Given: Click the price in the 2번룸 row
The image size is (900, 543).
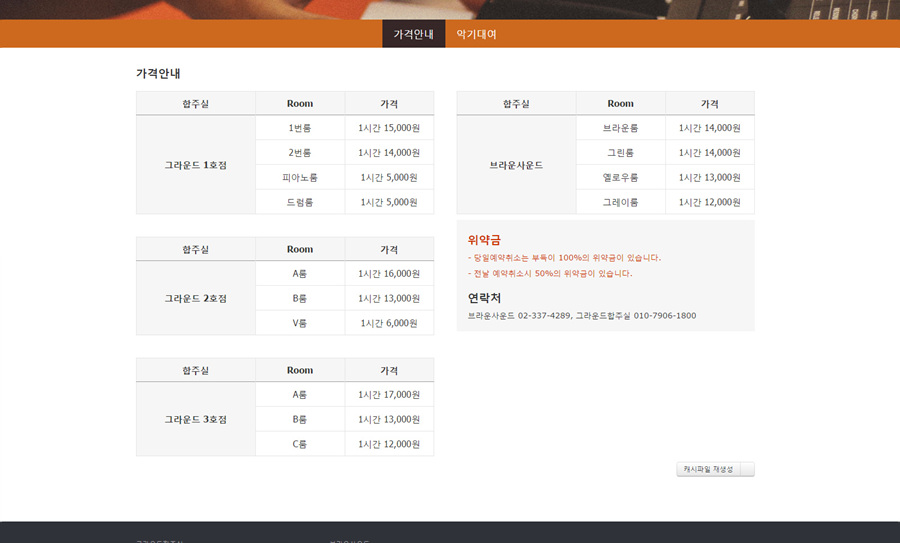Looking at the screenshot, I should pos(389,153).
